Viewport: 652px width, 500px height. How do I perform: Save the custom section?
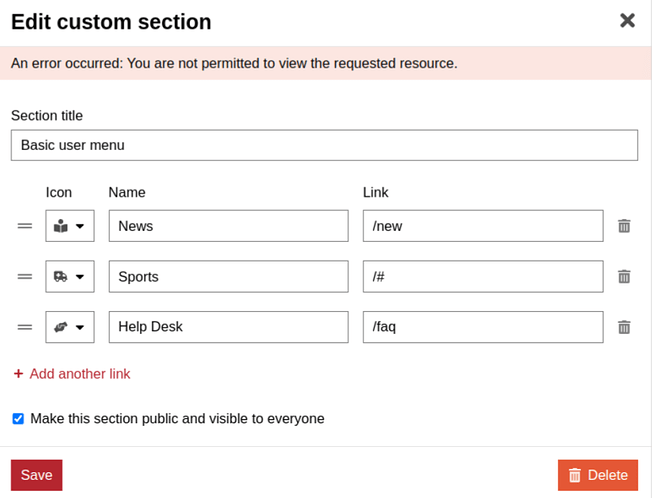coord(37,475)
